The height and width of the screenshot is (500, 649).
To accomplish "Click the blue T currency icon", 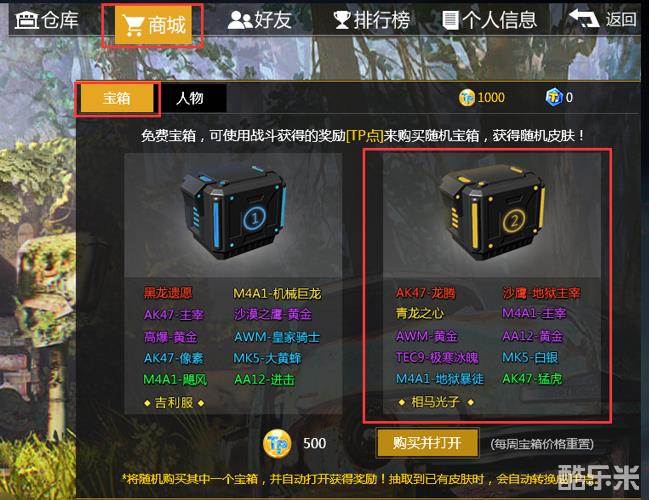I will click(554, 98).
